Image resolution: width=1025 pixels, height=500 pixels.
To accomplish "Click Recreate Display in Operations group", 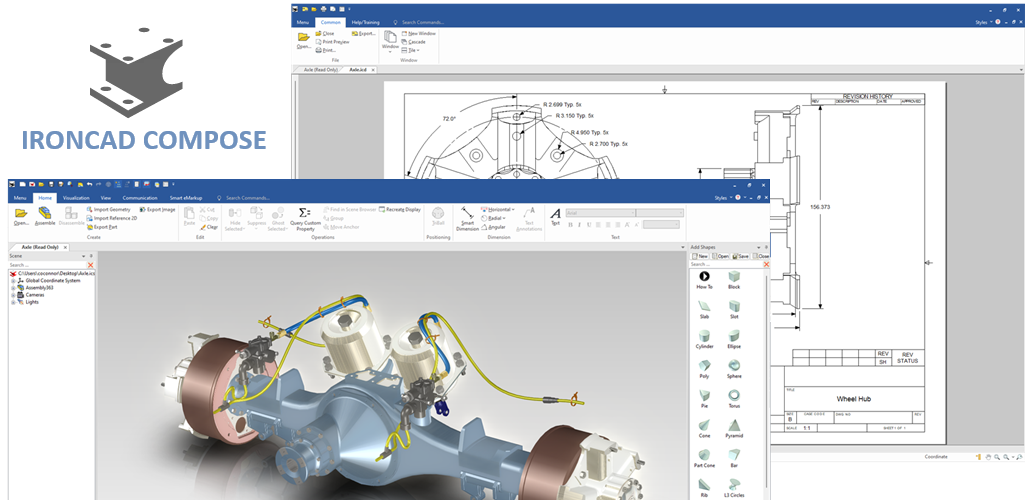I will [399, 210].
